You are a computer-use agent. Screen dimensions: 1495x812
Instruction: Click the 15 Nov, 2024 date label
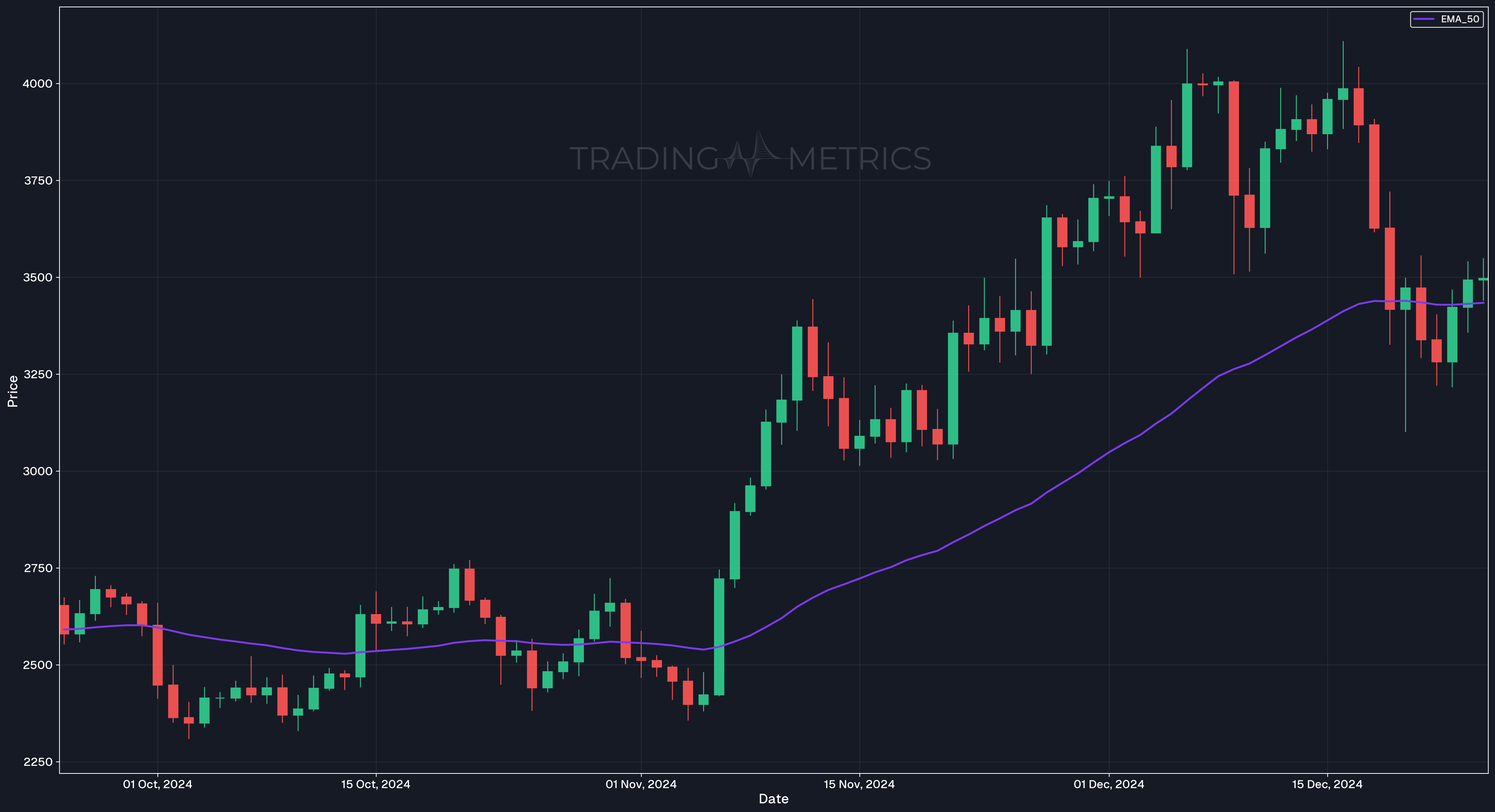tap(859, 784)
